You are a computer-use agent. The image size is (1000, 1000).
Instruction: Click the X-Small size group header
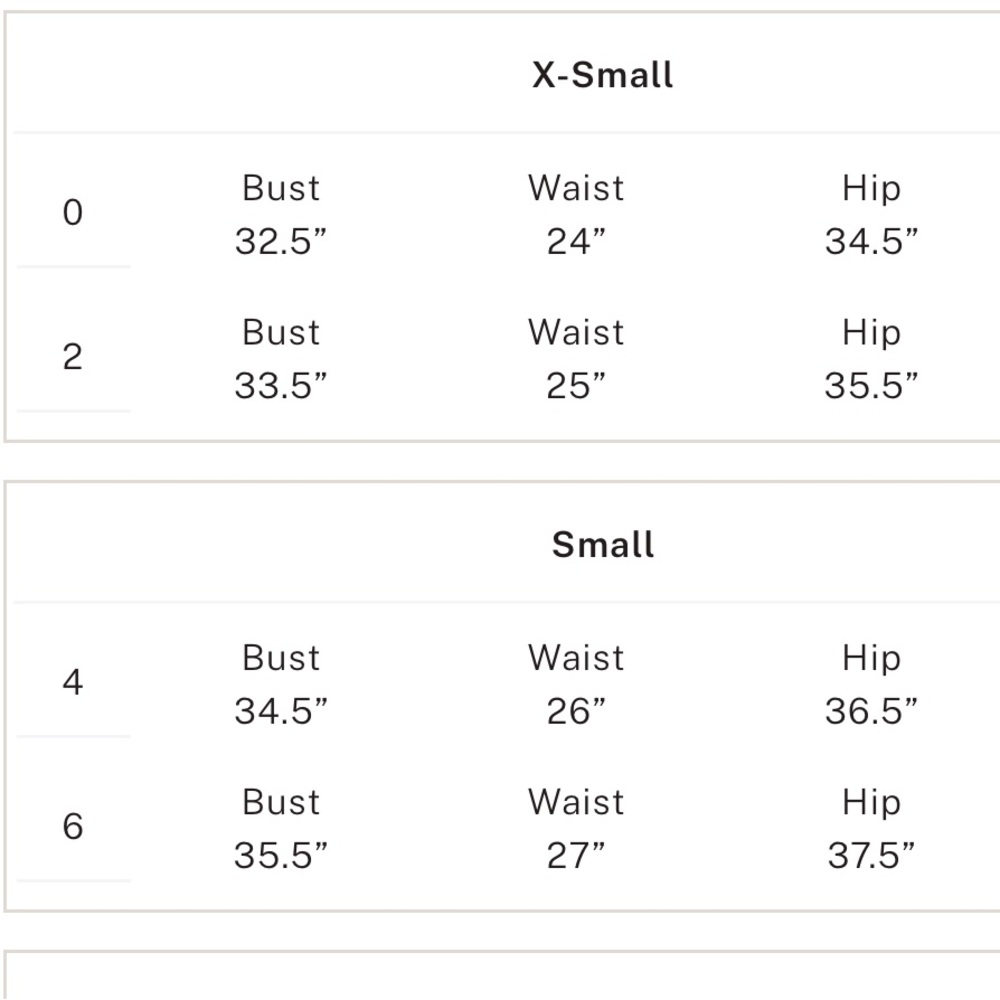point(603,75)
